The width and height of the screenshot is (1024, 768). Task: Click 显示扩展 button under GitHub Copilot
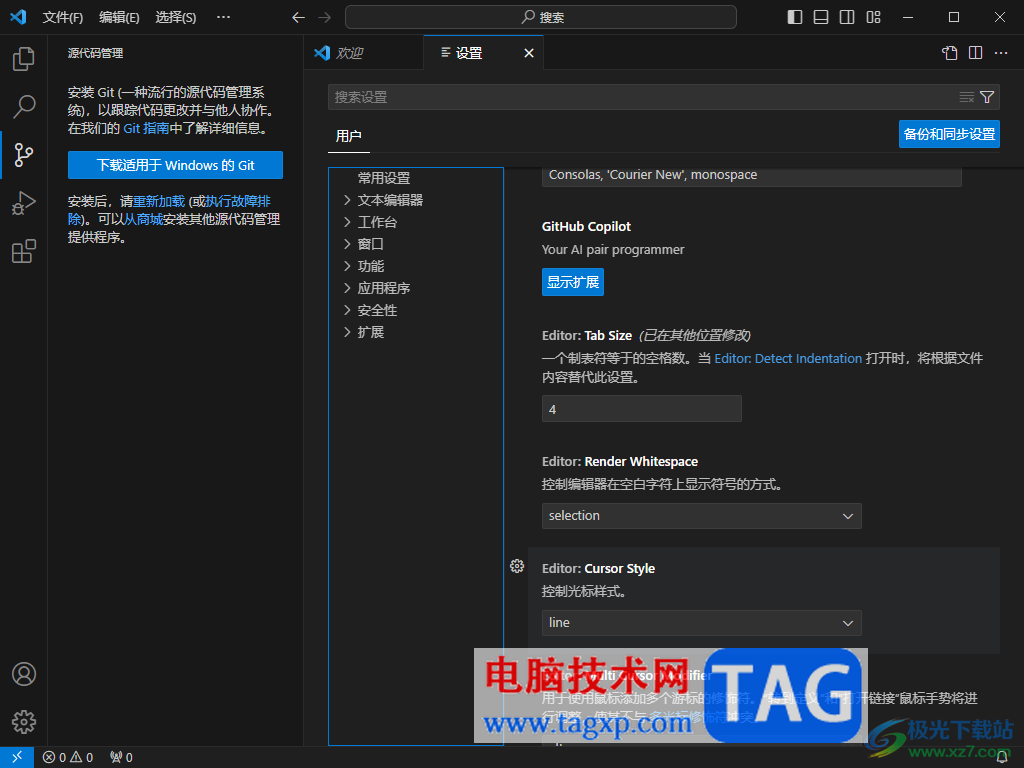pos(573,282)
